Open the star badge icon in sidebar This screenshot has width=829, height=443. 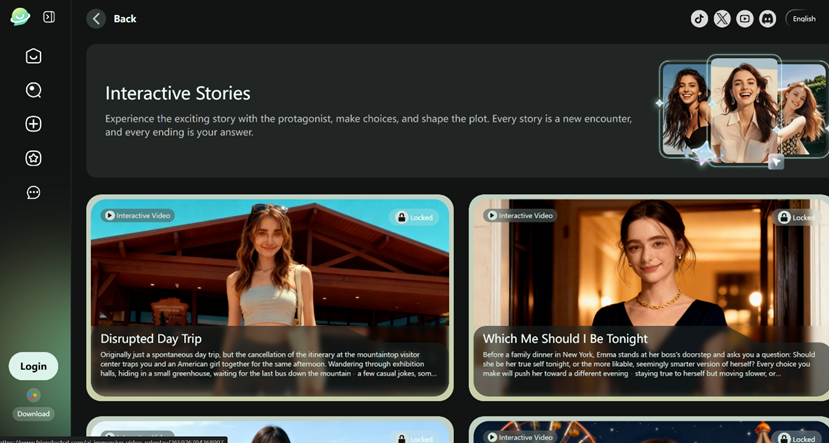click(34, 158)
